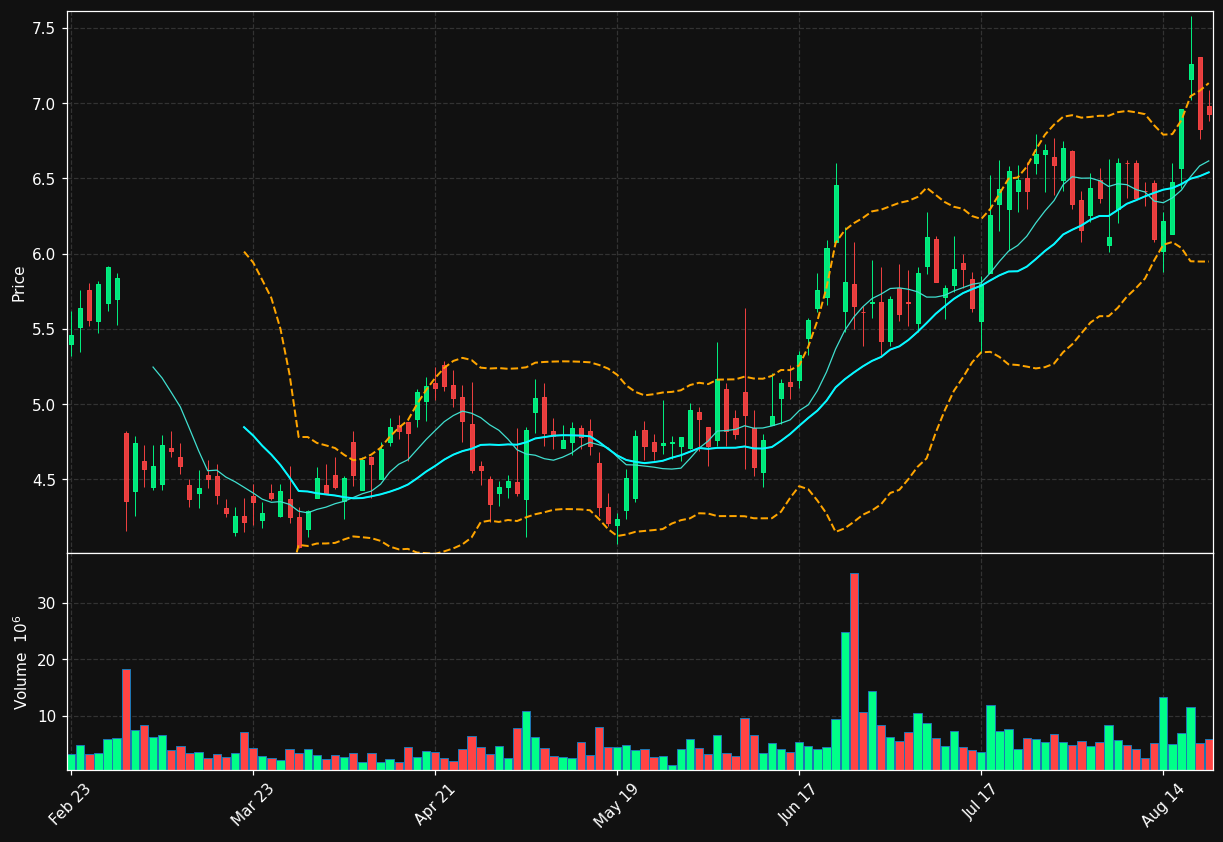Screen dimensions: 1223x842
Task: Click the Jun 17 date label
Action: [x=798, y=805]
